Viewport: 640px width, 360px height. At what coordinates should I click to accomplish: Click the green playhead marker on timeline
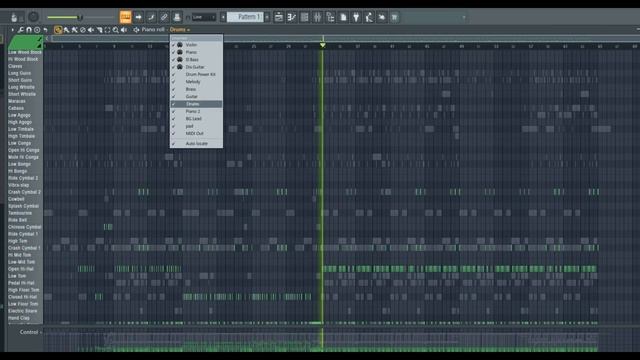(322, 45)
